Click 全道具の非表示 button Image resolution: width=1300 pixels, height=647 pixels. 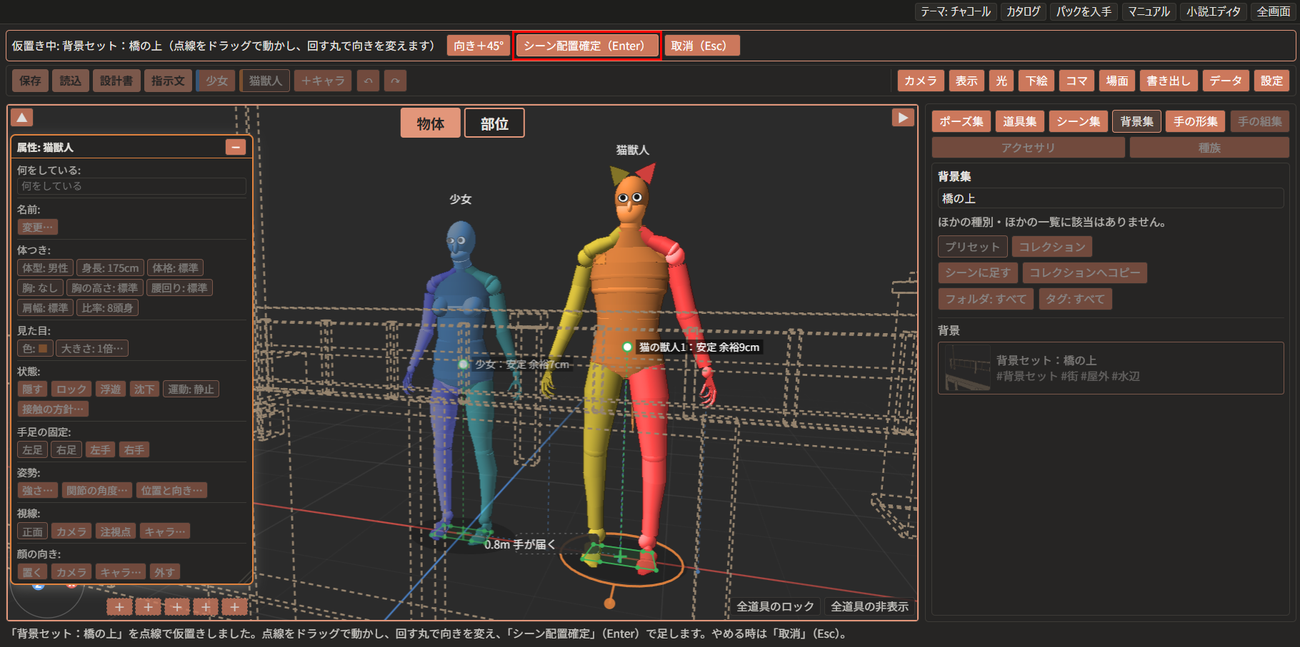pyautogui.click(x=870, y=607)
